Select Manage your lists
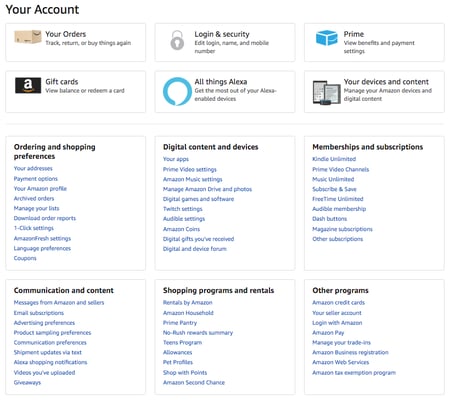Viewport: 450px width, 402px height. [36, 208]
